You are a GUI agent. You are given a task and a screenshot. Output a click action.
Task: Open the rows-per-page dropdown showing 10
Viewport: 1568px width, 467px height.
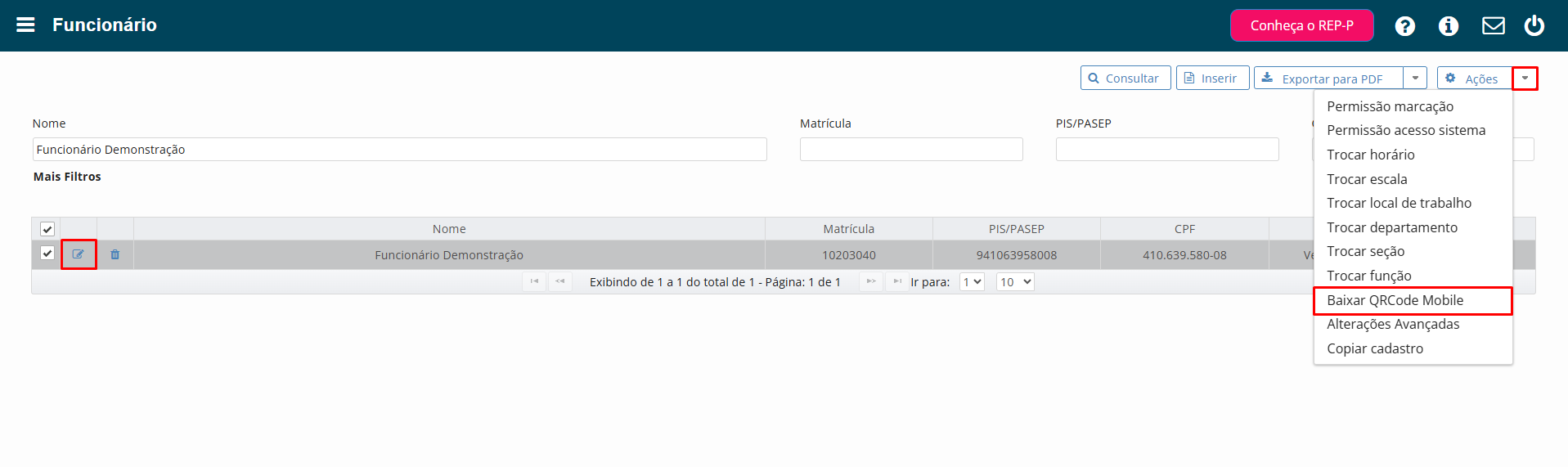(x=1015, y=281)
